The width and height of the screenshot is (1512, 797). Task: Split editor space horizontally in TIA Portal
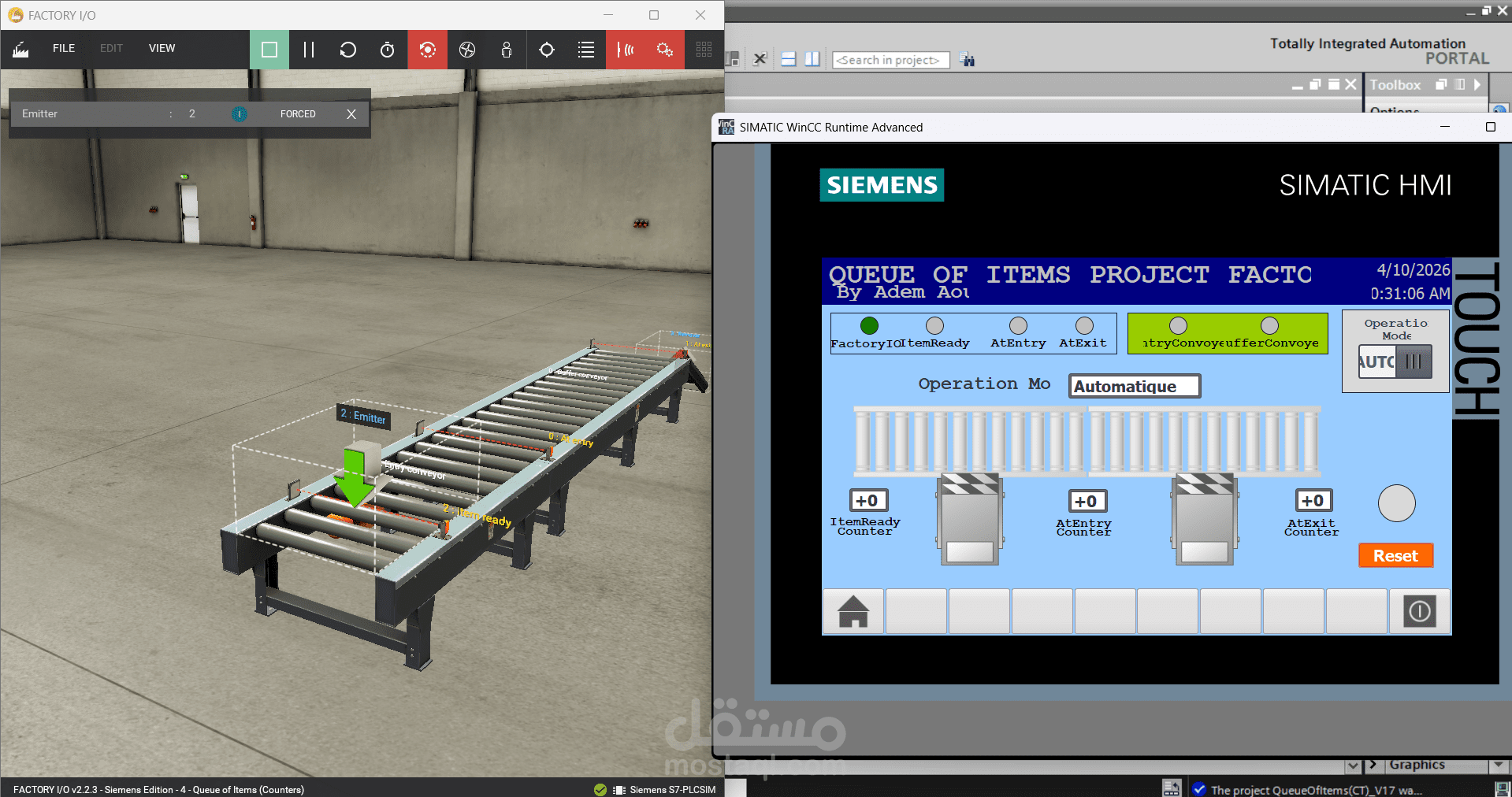(x=789, y=59)
